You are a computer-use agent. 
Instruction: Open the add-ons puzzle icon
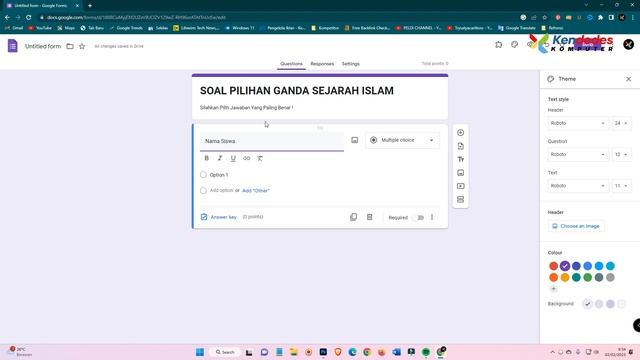point(498,44)
